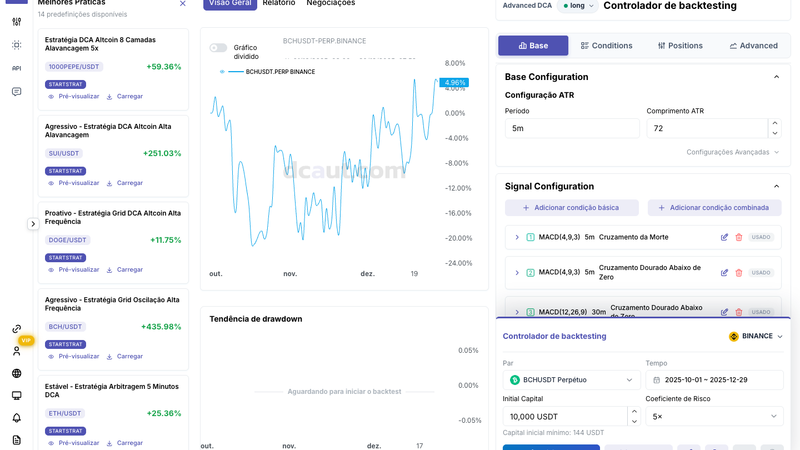The height and width of the screenshot is (450, 800).
Task: Click the BCH coin icon in Par field
Action: pos(515,380)
